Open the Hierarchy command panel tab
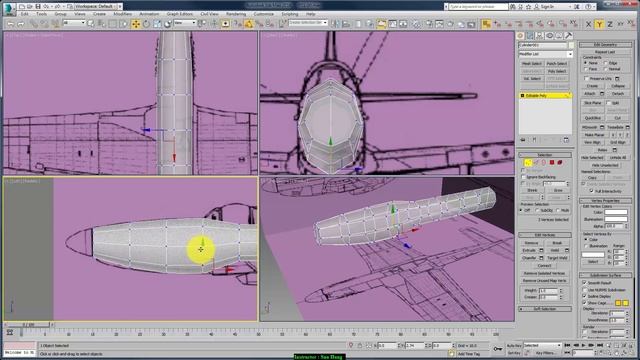This screenshot has height=360, width=640. (x=540, y=36)
